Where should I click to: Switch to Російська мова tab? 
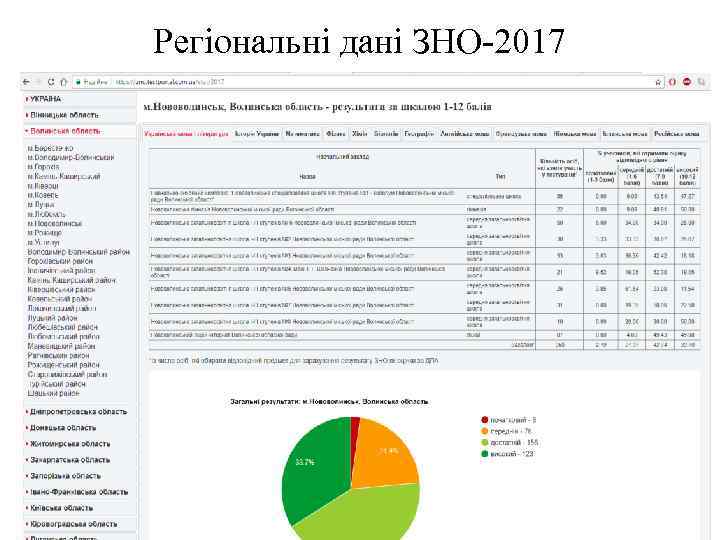click(x=676, y=134)
